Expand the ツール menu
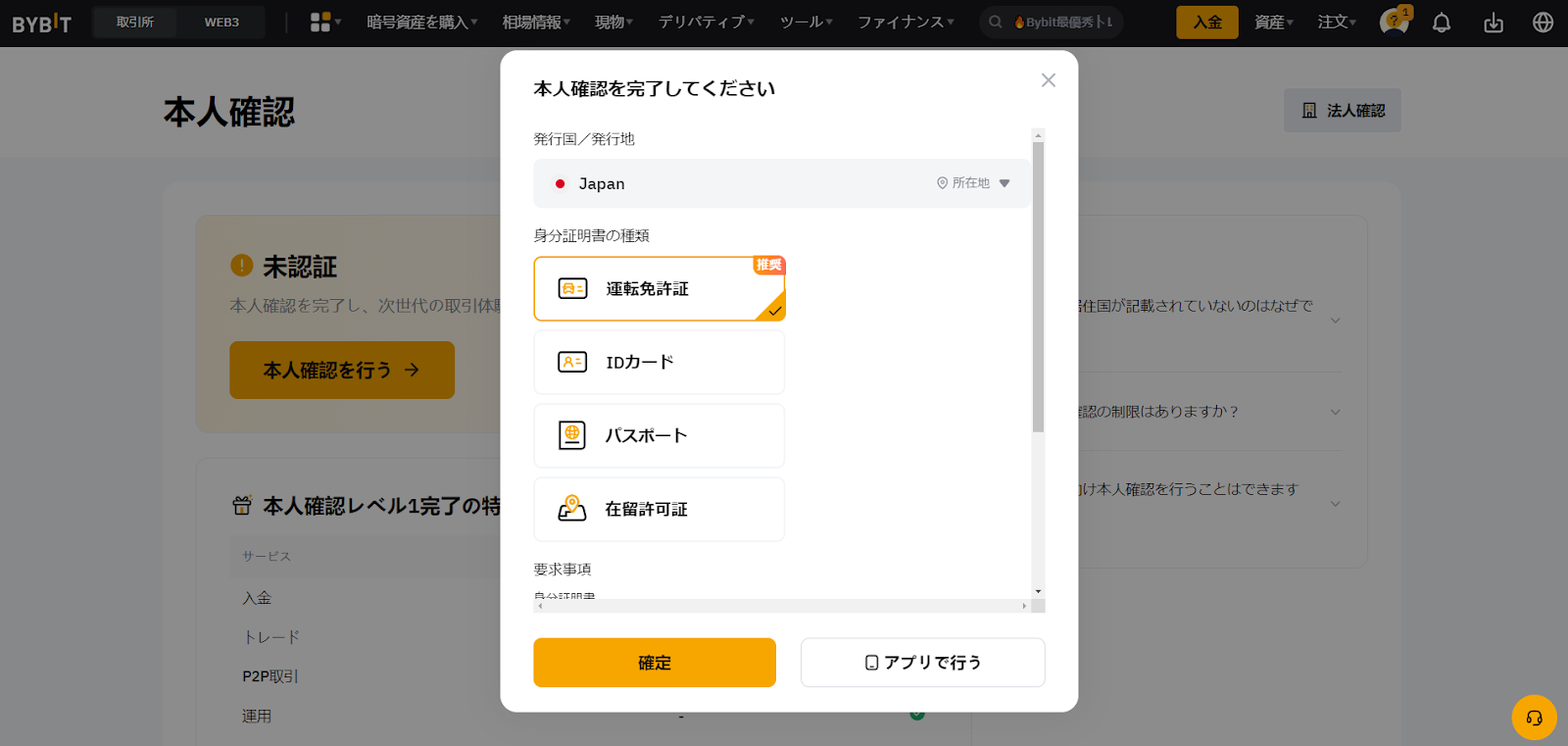 click(x=807, y=22)
